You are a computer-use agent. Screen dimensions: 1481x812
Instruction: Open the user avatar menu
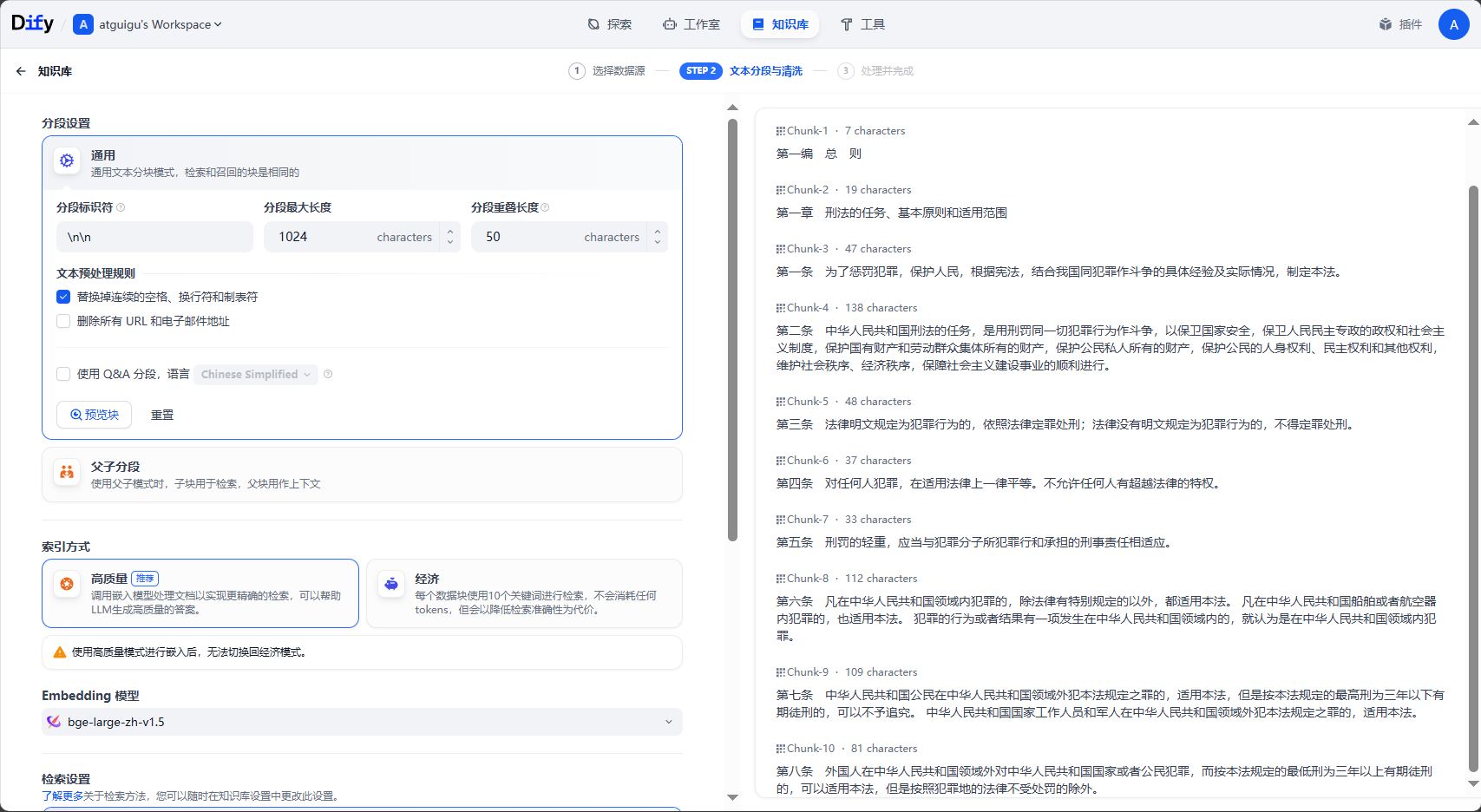tap(1454, 24)
